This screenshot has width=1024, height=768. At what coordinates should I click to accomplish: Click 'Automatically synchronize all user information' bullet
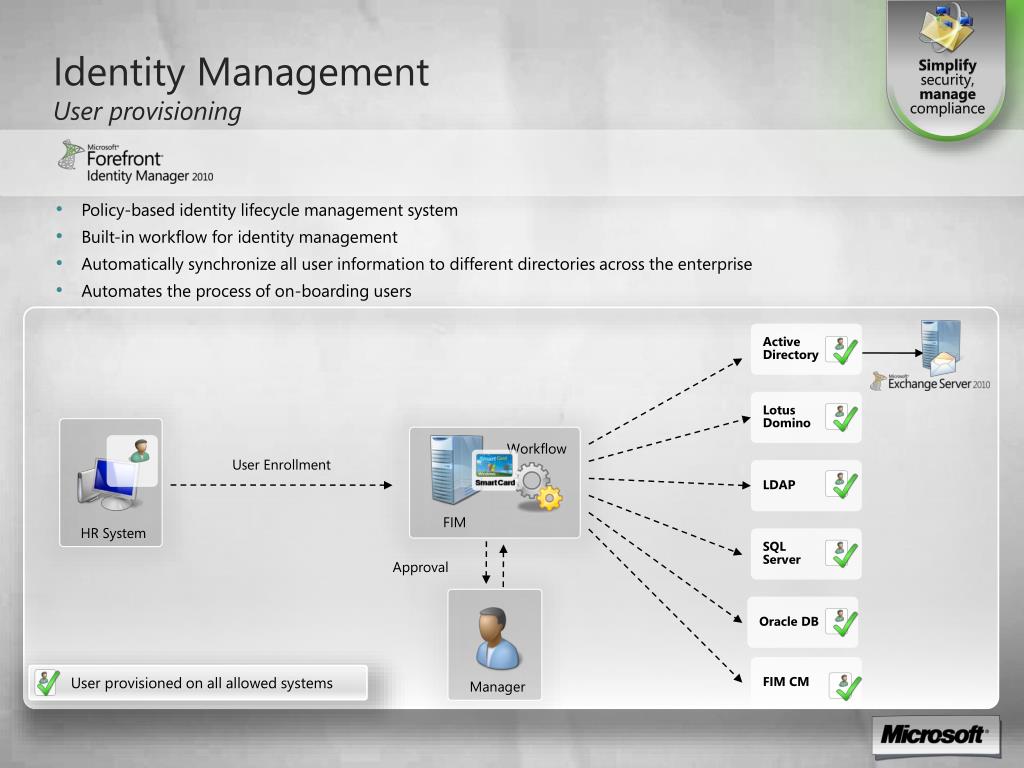click(417, 264)
